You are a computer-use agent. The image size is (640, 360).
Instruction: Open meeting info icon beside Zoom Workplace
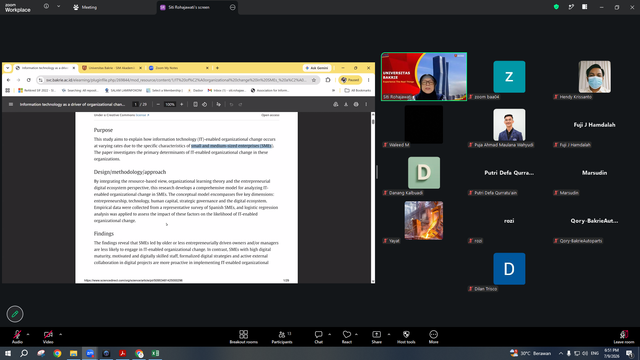[x=46, y=6]
